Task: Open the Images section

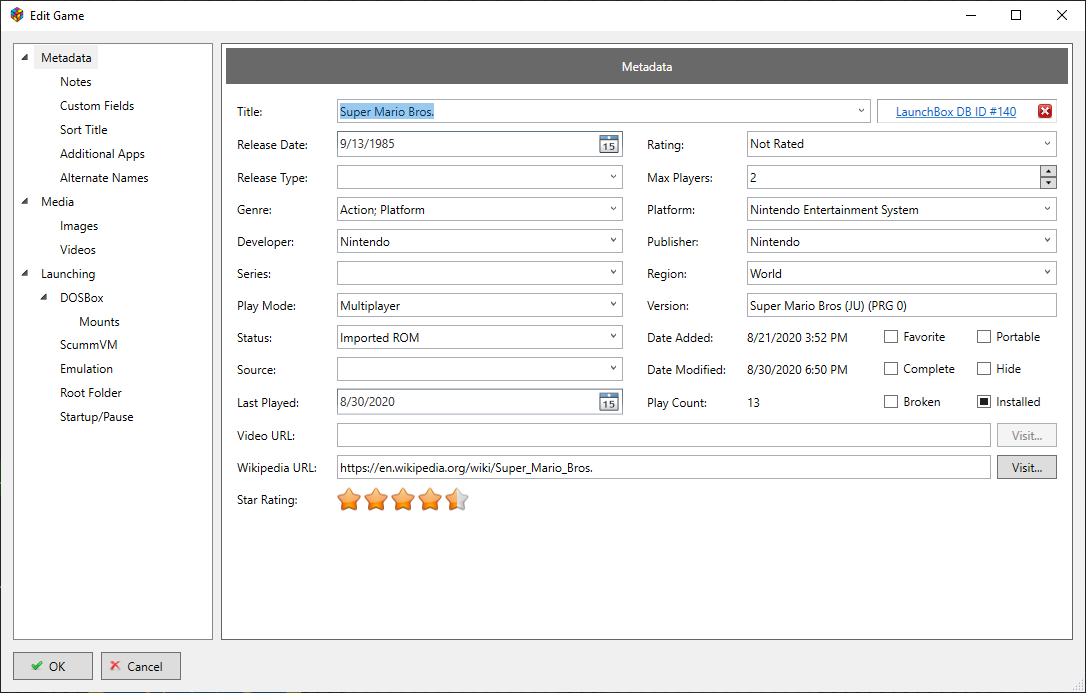Action: pyautogui.click(x=79, y=226)
